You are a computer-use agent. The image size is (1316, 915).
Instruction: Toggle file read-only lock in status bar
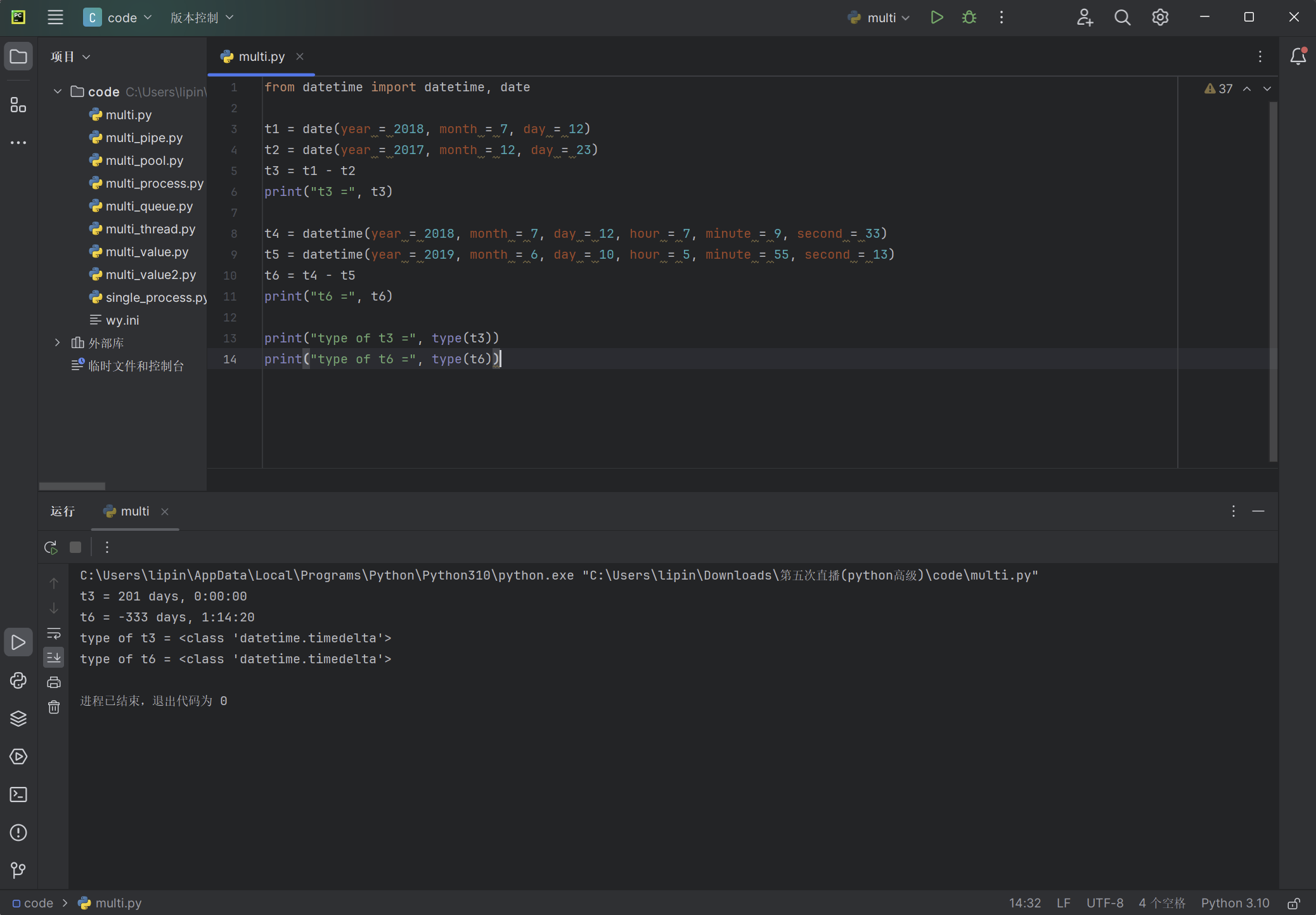[x=1294, y=903]
